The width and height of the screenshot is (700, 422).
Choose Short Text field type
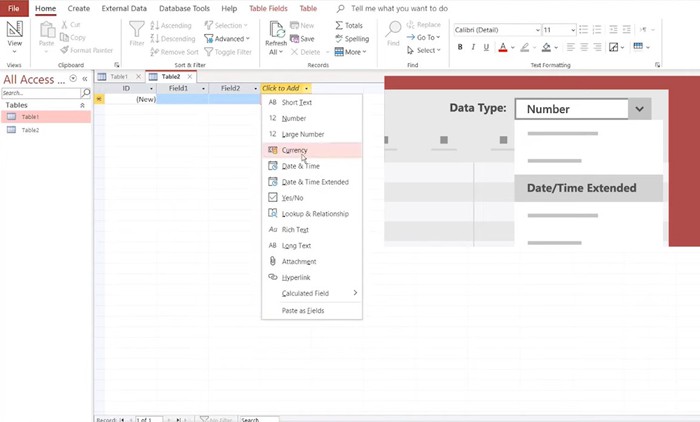point(312,102)
